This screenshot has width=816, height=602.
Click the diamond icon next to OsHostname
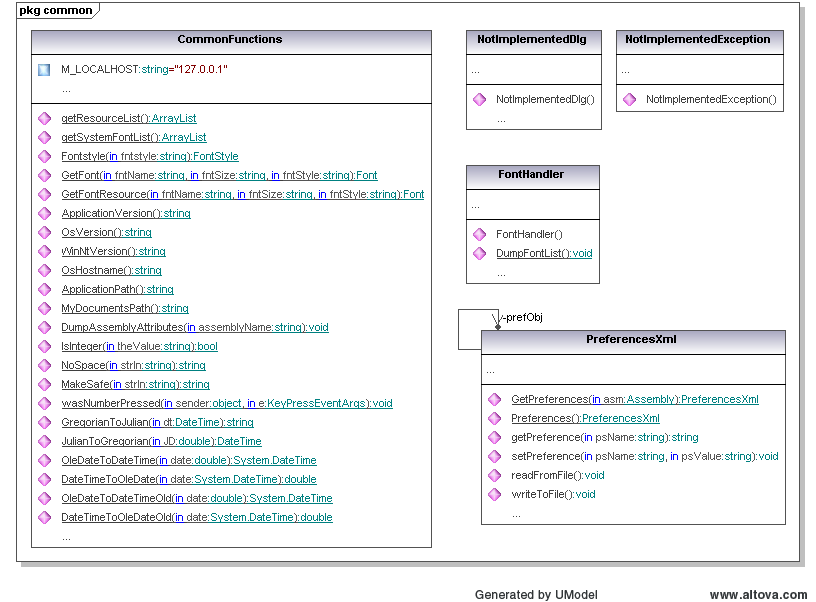[x=45, y=271]
